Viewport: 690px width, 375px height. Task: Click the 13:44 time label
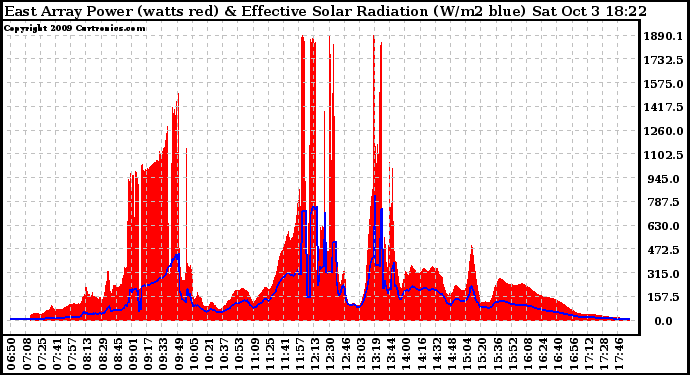point(391,353)
